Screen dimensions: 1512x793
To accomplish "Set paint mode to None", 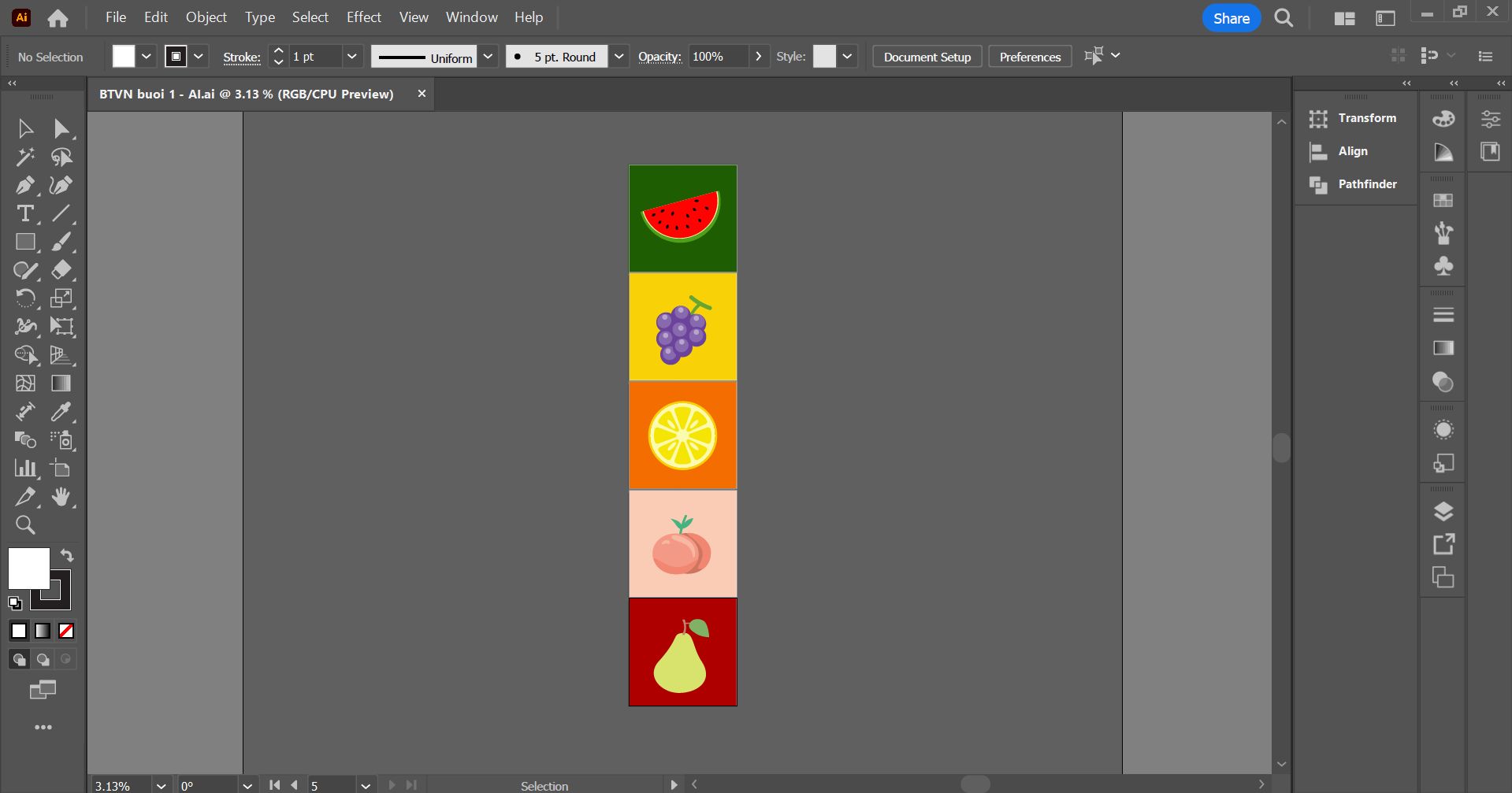I will click(66, 631).
